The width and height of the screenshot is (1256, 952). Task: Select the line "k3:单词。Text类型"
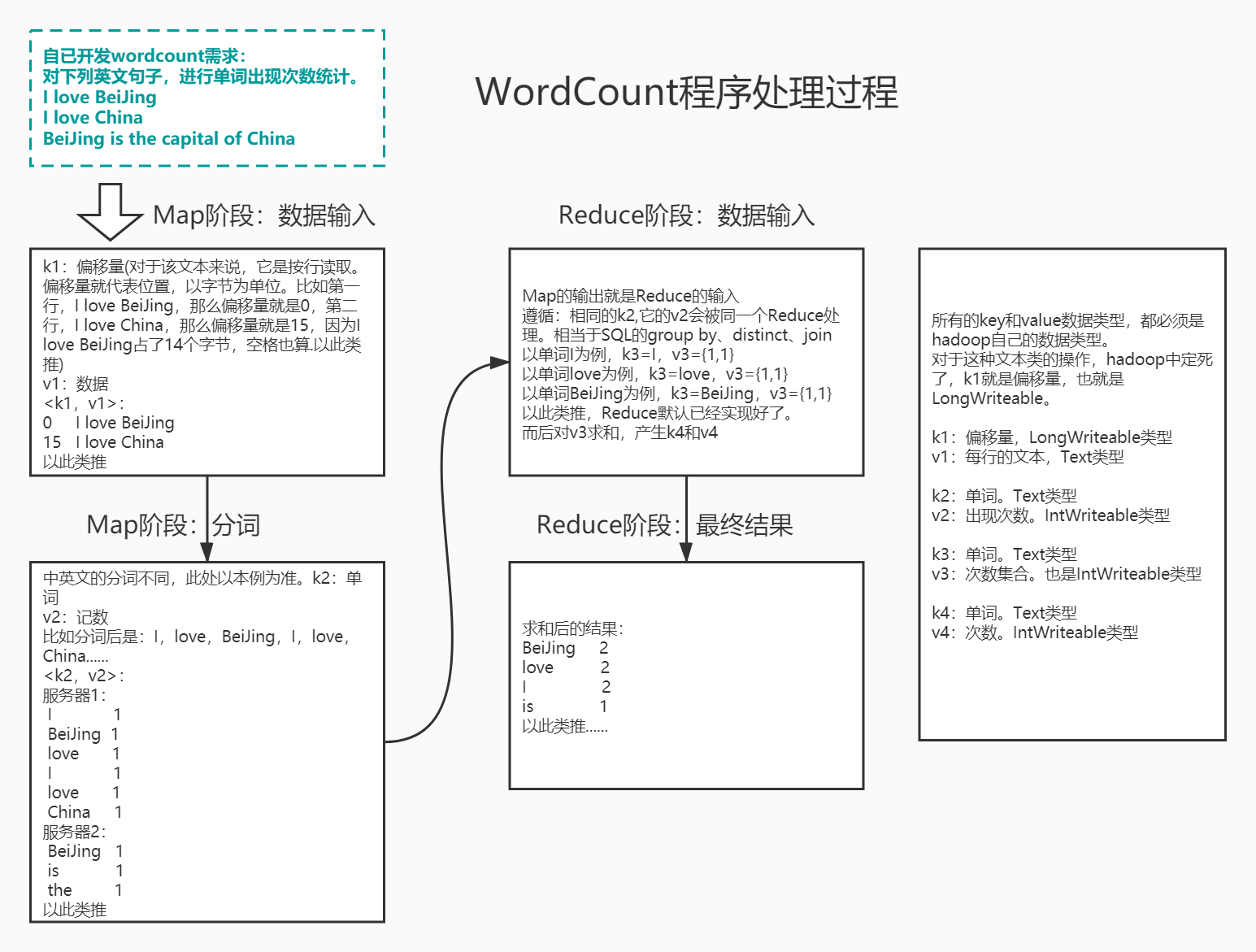(x=1004, y=554)
